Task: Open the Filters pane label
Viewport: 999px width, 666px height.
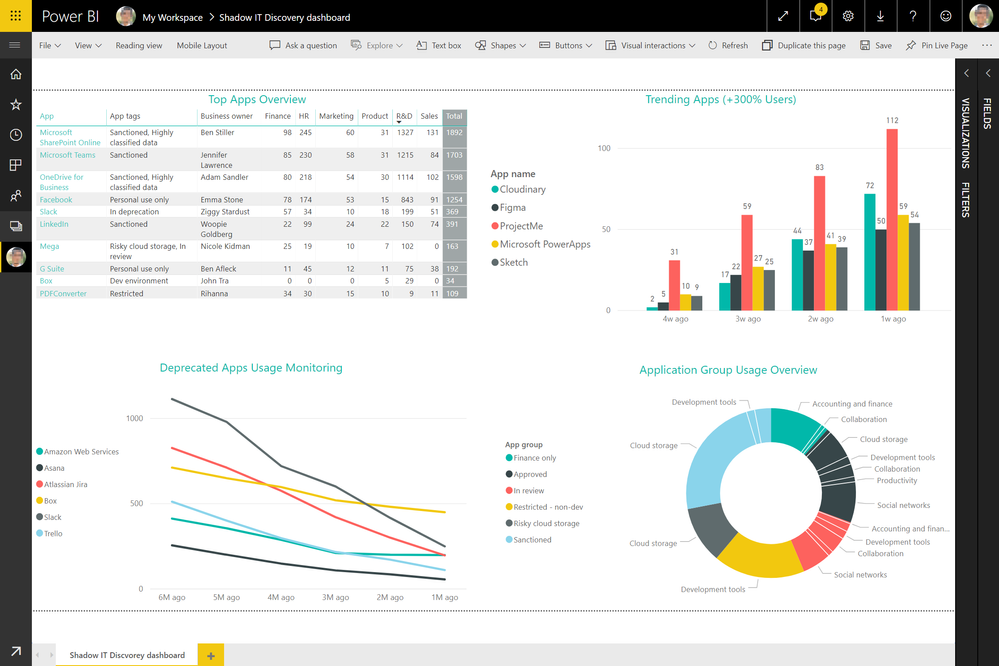Action: (966, 199)
